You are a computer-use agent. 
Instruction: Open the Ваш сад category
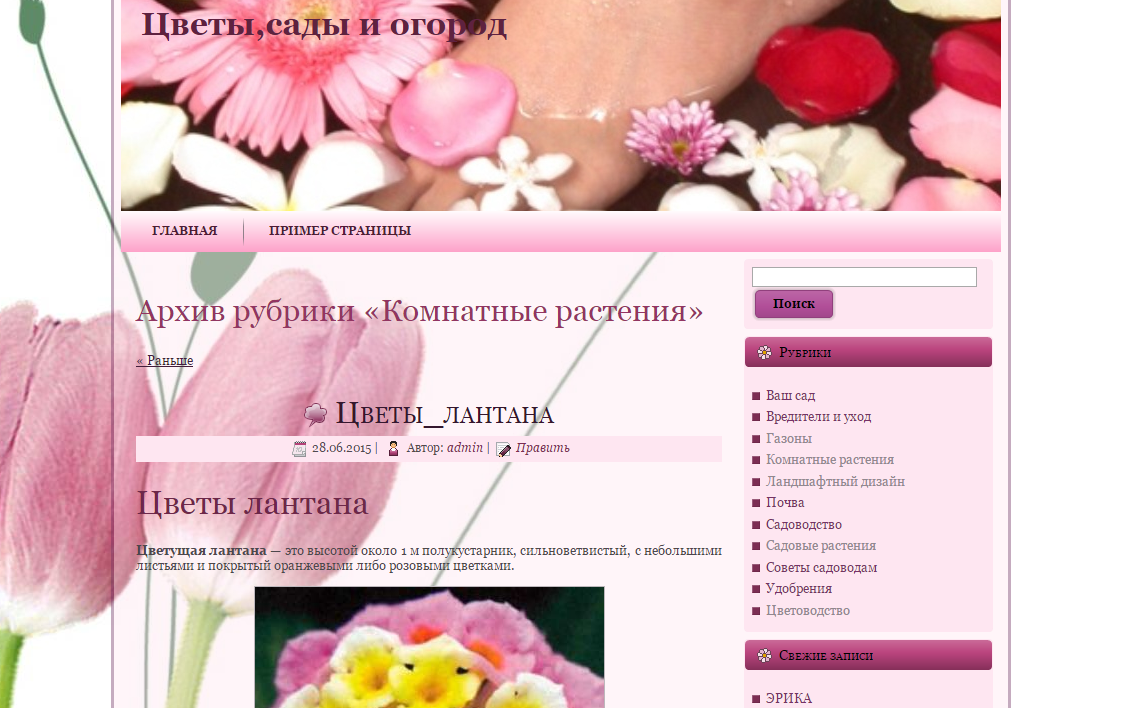791,396
